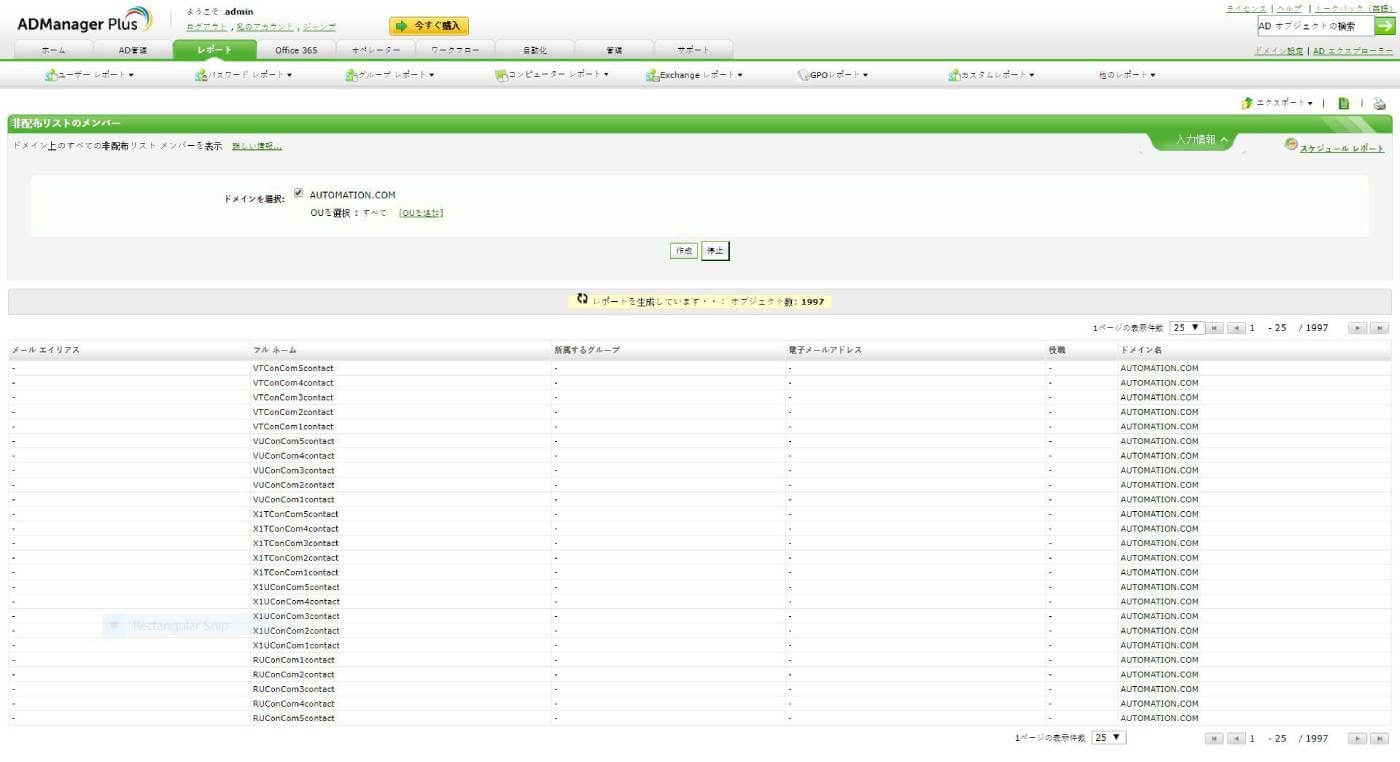The height and width of the screenshot is (762, 1400).
Task: Click the AD object search field
Action: [1314, 26]
